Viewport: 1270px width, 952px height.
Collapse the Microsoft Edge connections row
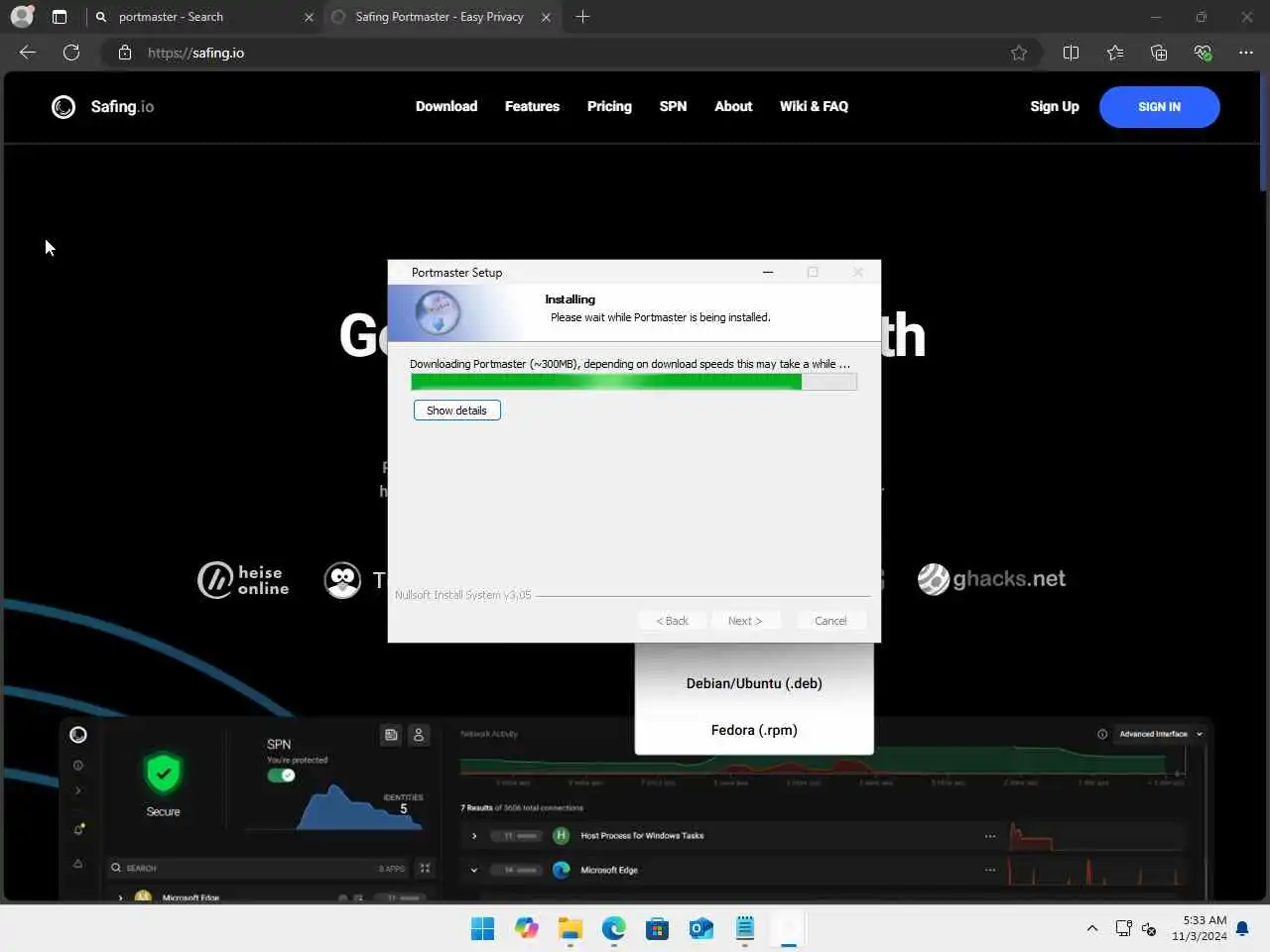(x=474, y=870)
